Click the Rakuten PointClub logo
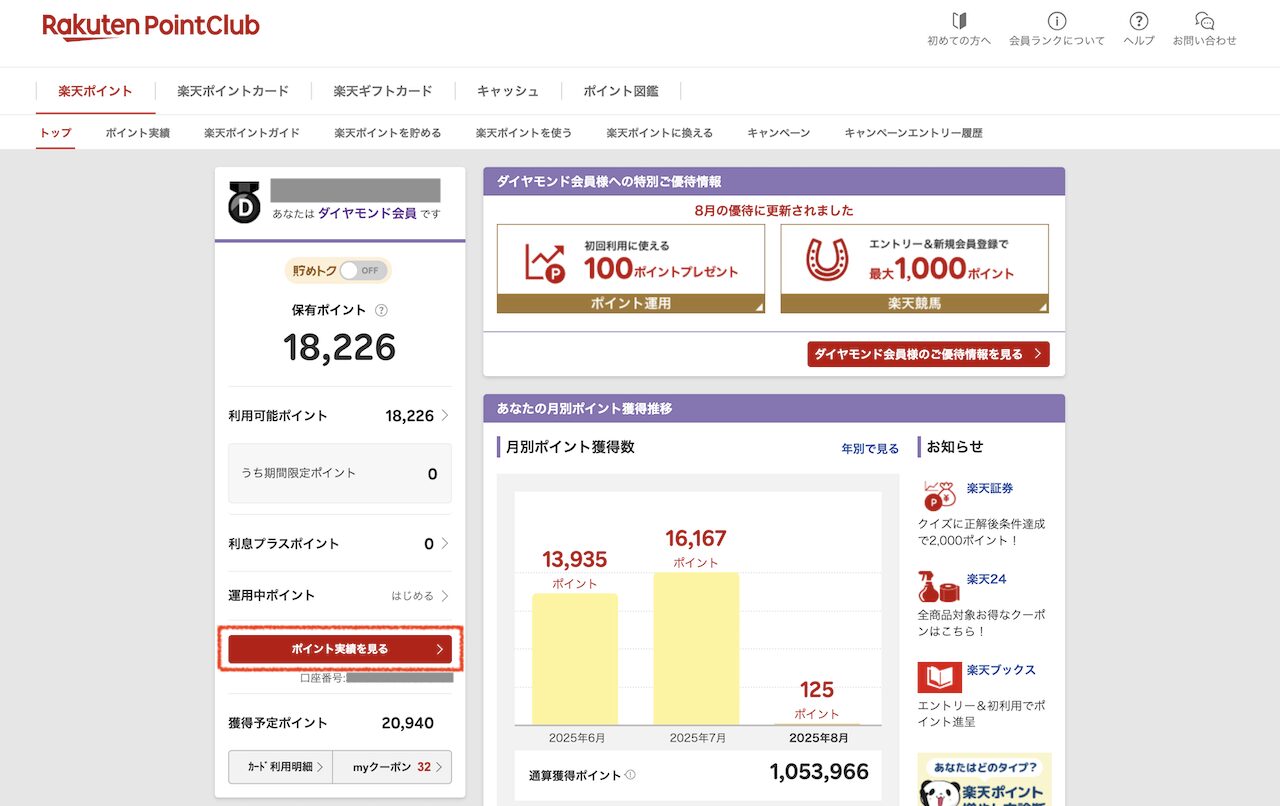The width and height of the screenshot is (1280, 806). (x=151, y=27)
